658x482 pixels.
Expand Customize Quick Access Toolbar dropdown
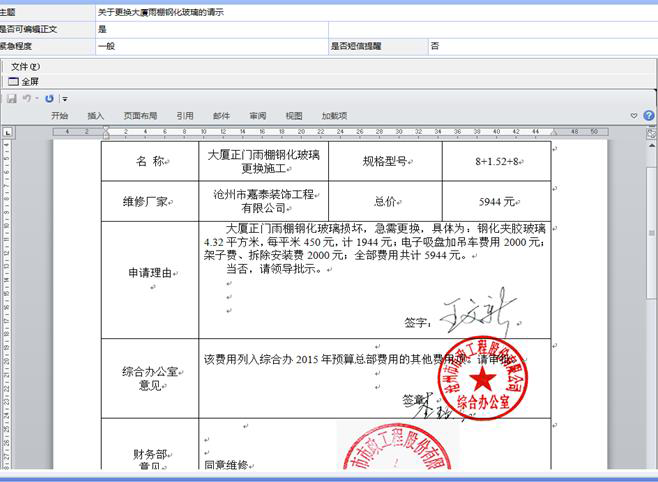click(x=64, y=99)
